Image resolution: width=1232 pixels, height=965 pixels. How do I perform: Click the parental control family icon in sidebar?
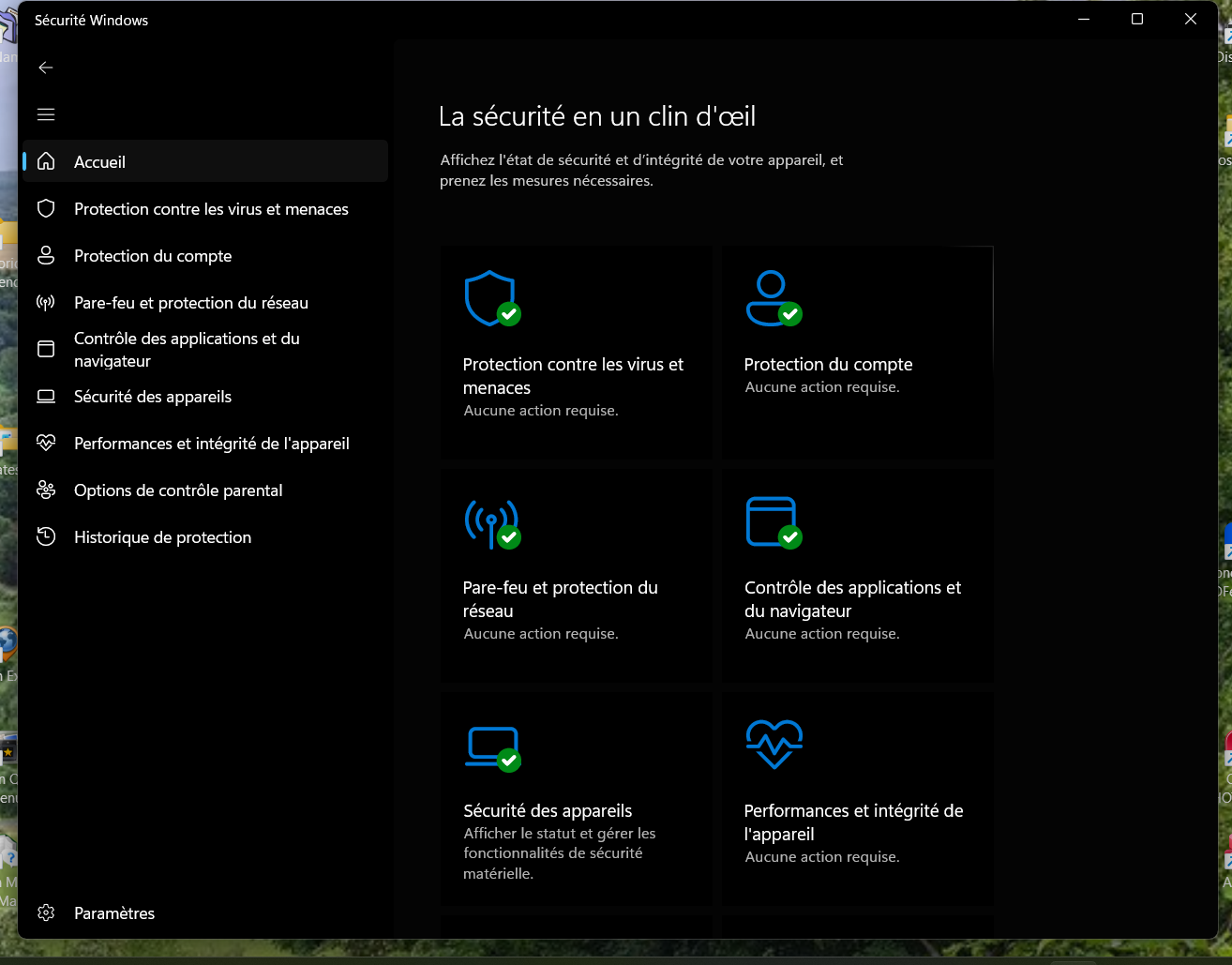(x=46, y=490)
